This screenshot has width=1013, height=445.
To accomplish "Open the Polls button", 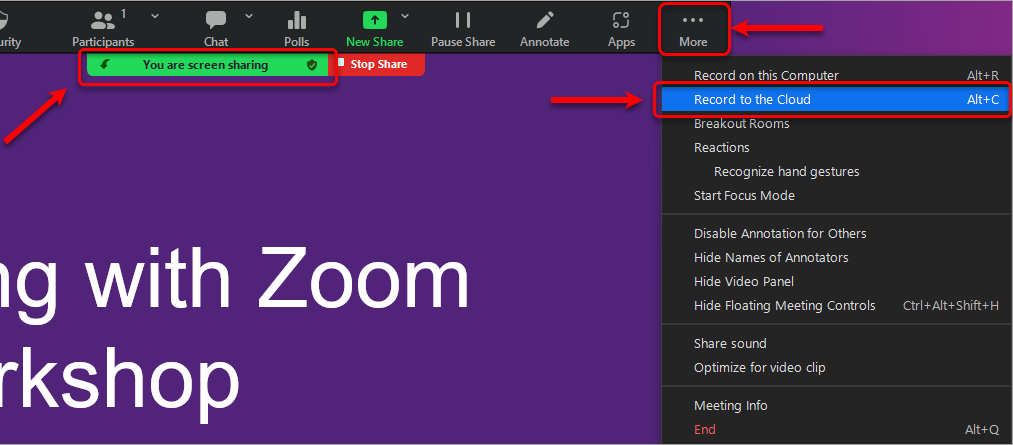I will tap(297, 30).
